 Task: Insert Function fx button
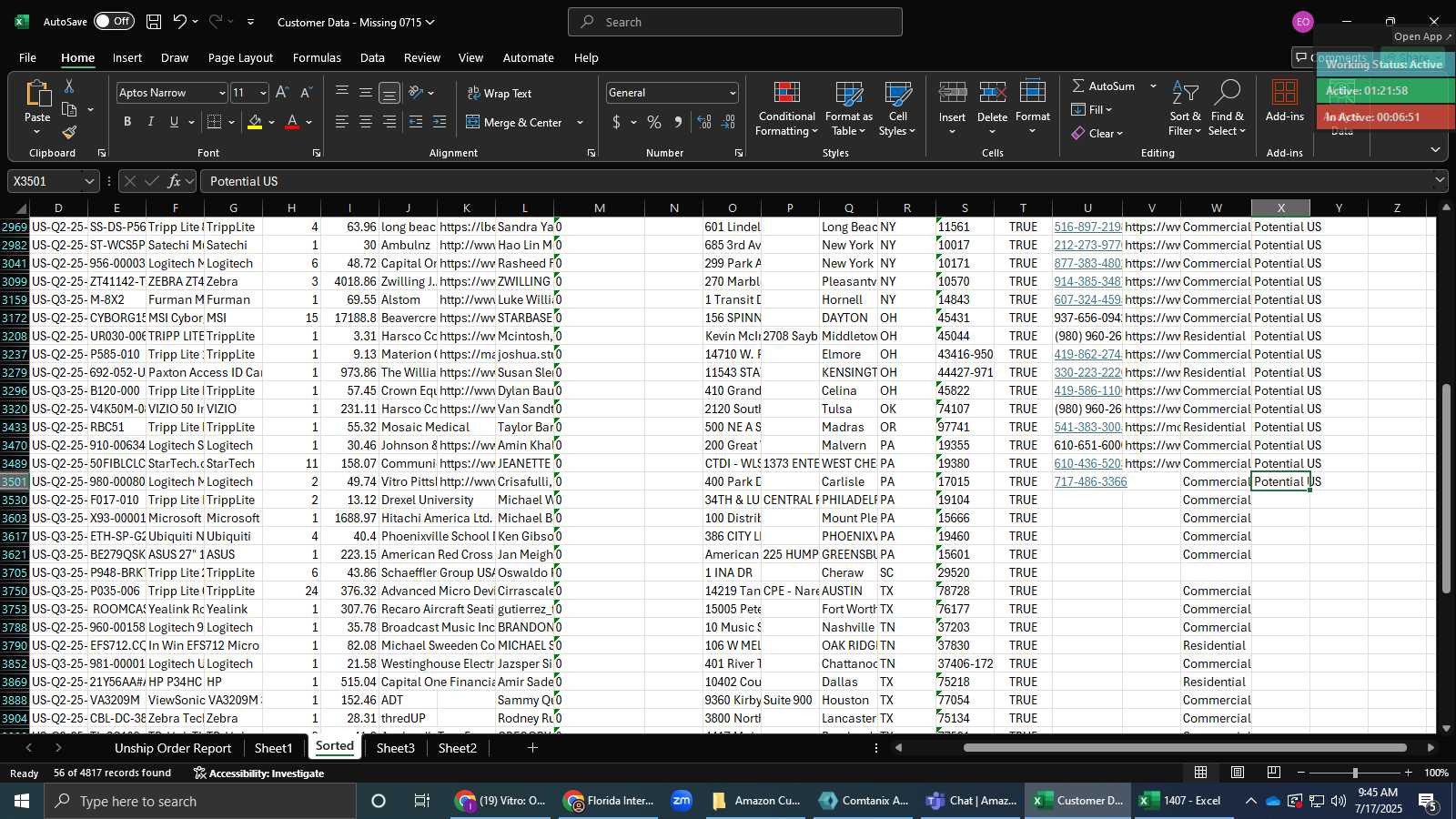click(174, 181)
